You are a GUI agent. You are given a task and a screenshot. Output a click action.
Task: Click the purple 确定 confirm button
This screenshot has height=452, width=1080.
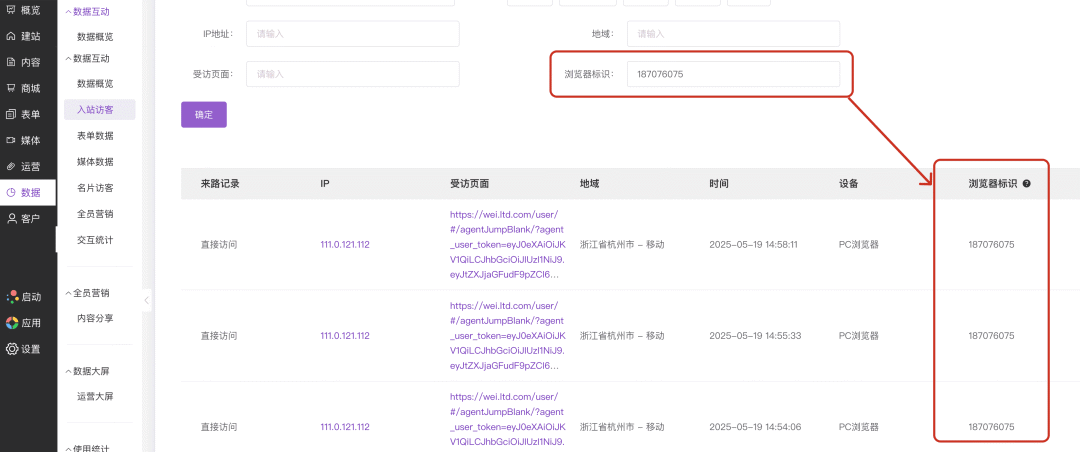click(x=204, y=114)
